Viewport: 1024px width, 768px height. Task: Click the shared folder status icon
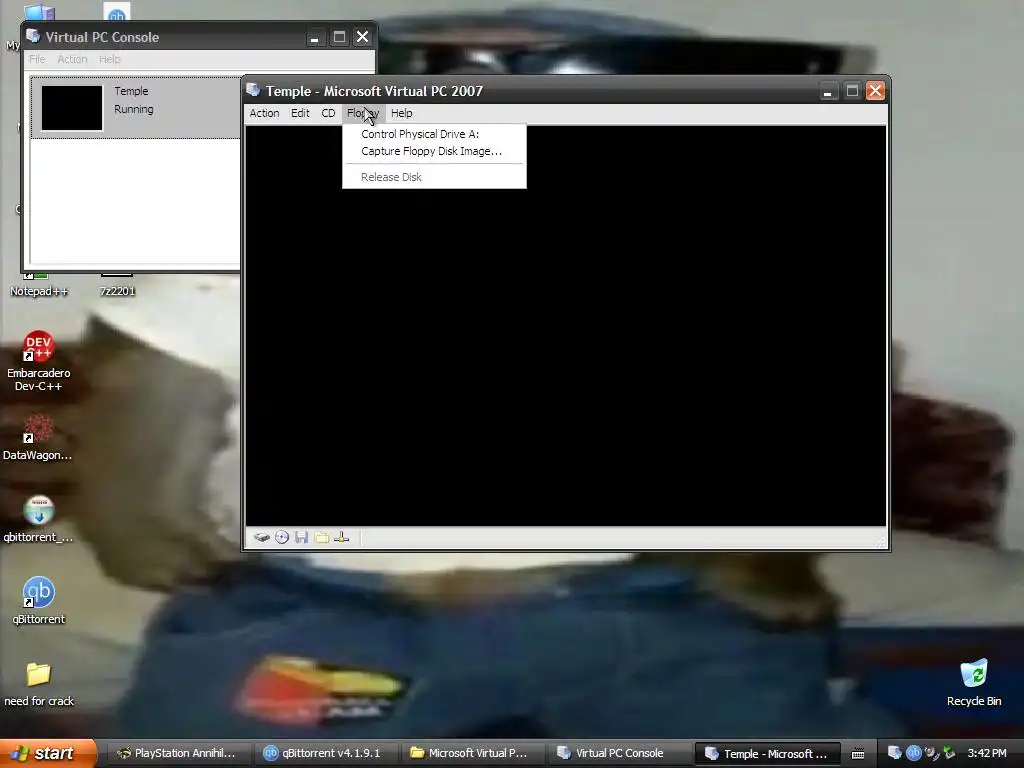pos(321,537)
